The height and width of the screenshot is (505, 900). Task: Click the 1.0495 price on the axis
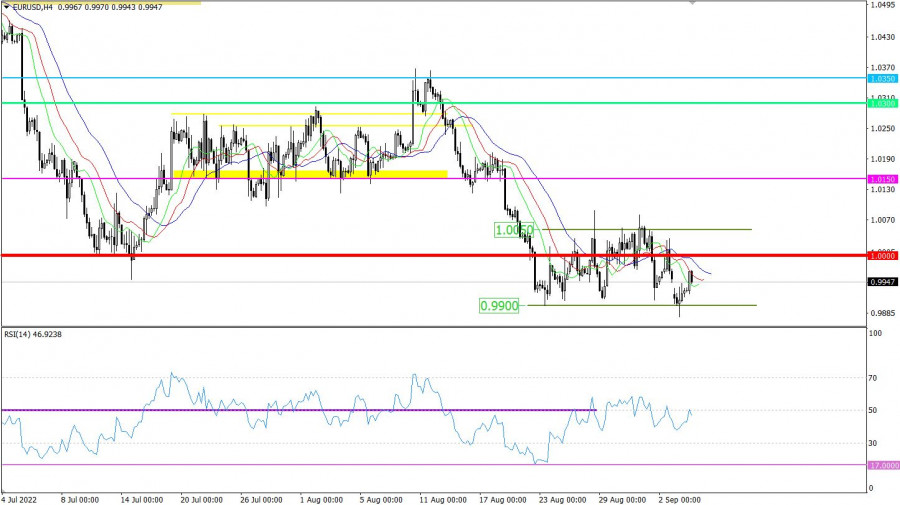881,6
